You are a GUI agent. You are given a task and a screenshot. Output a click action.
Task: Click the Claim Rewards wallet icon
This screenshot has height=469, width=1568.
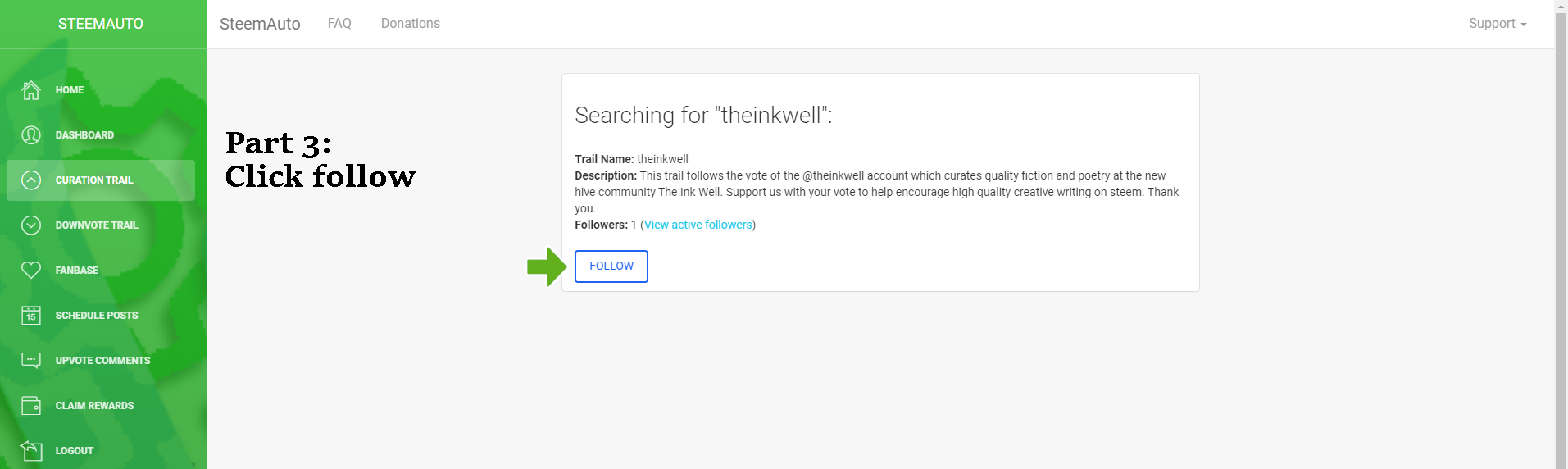point(31,405)
